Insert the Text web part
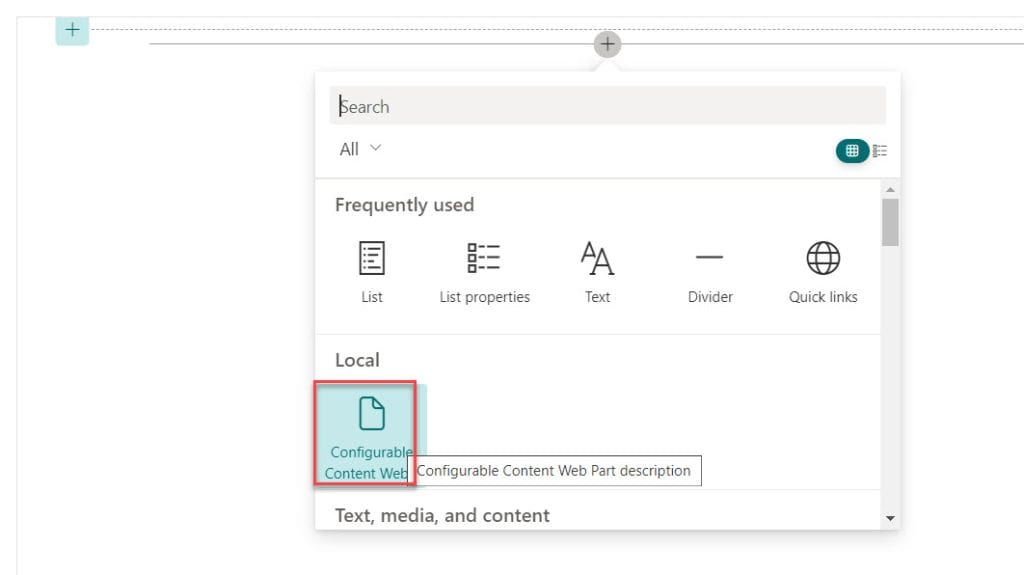 tap(597, 272)
